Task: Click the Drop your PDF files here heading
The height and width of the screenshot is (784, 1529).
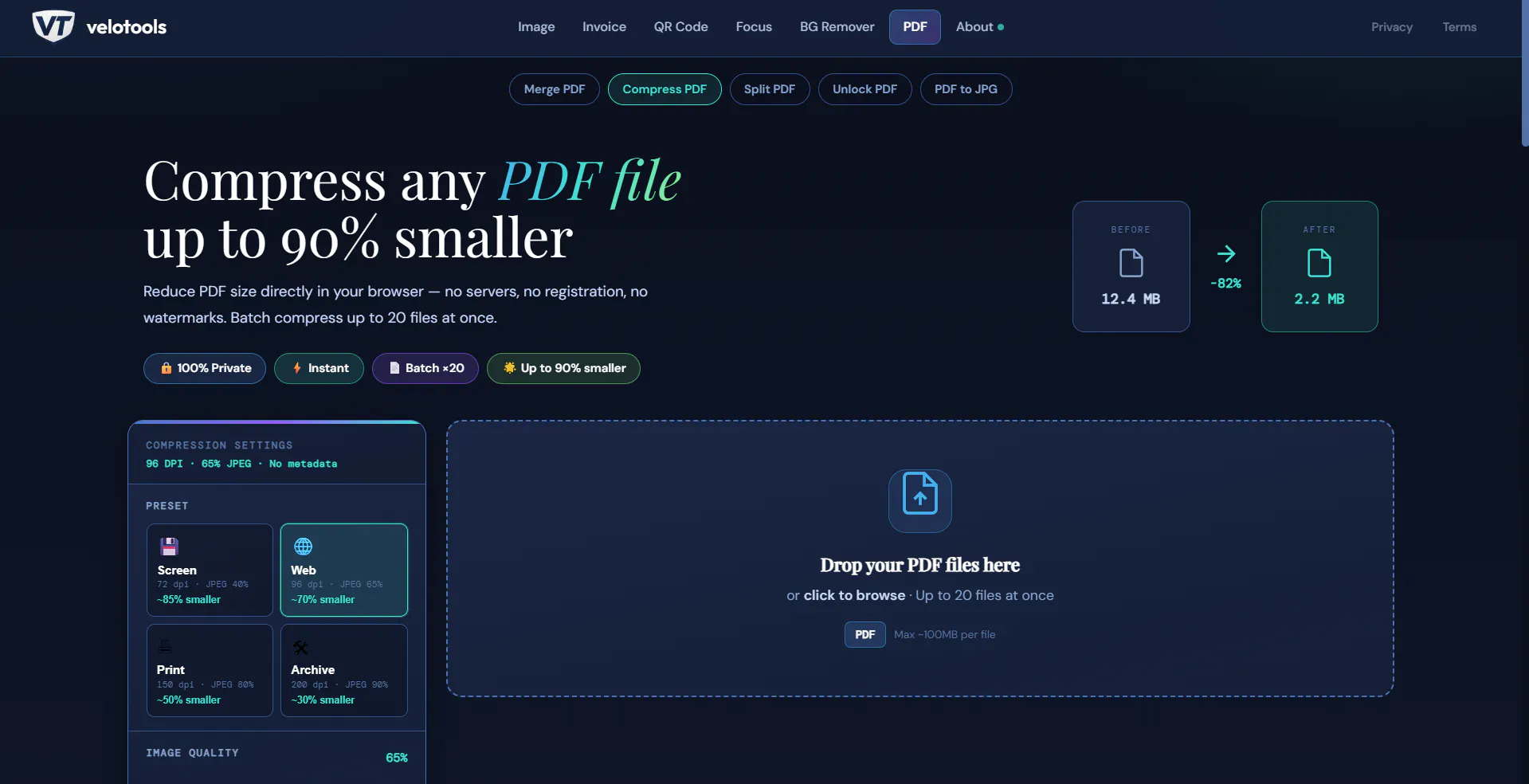Action: click(x=920, y=565)
